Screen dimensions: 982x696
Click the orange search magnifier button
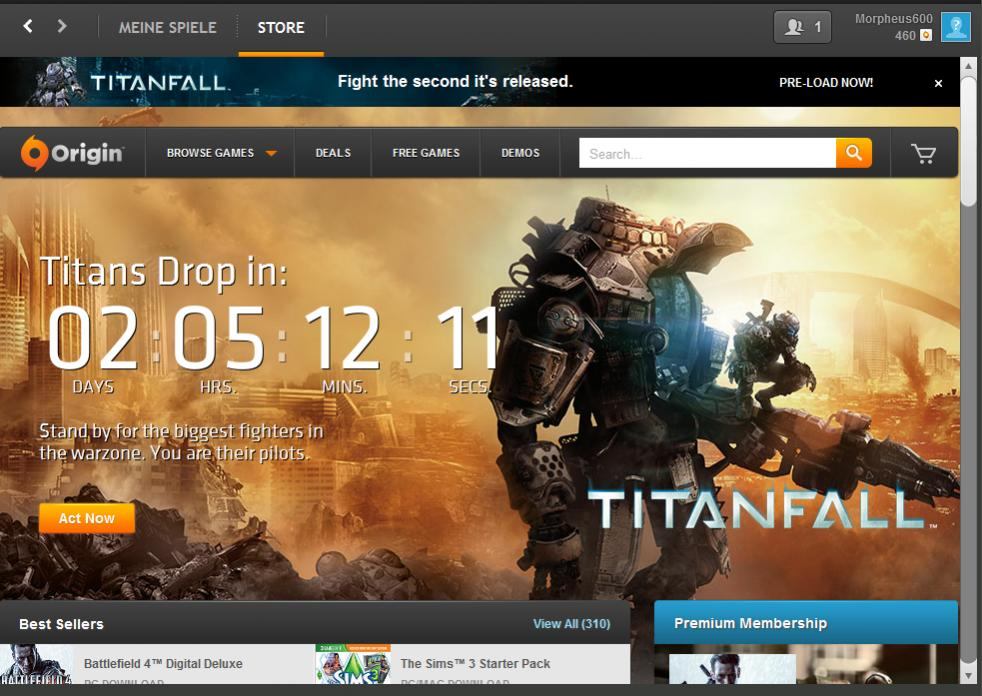pyautogui.click(x=854, y=153)
